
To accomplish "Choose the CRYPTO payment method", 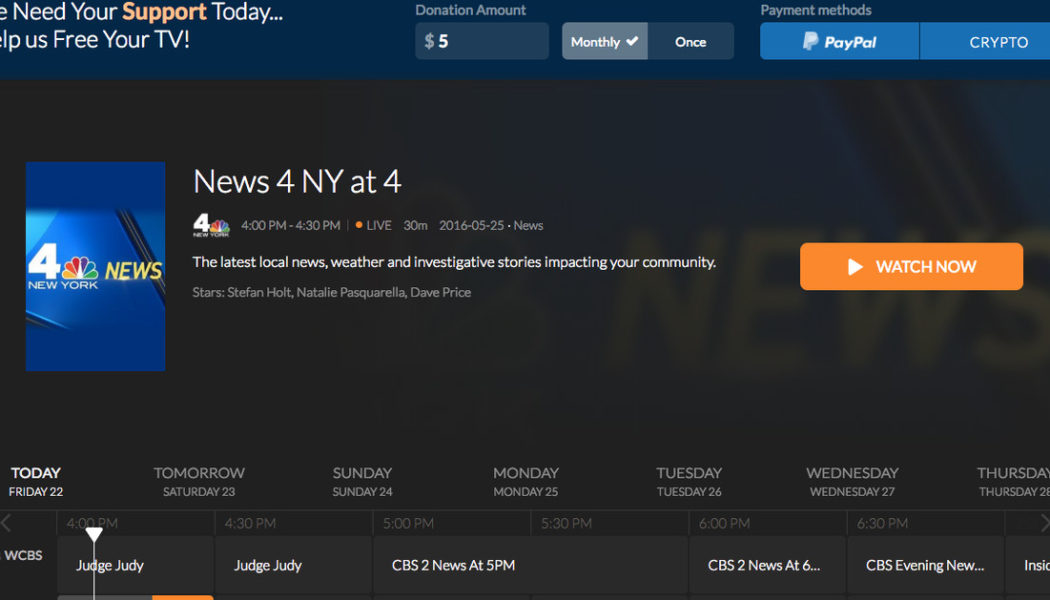I will pos(1001,41).
